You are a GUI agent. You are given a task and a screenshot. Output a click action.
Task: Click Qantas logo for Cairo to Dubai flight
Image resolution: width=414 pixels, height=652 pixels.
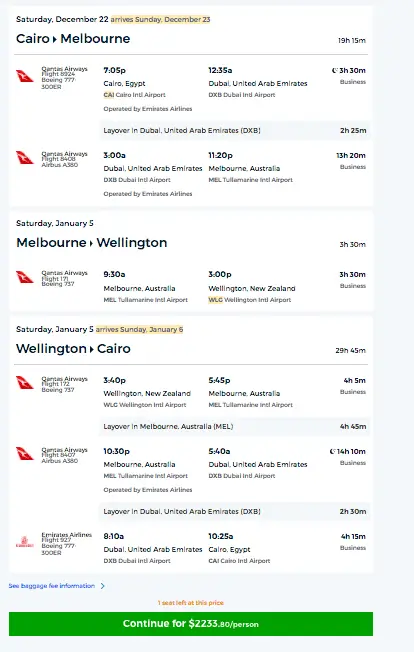[25, 76]
